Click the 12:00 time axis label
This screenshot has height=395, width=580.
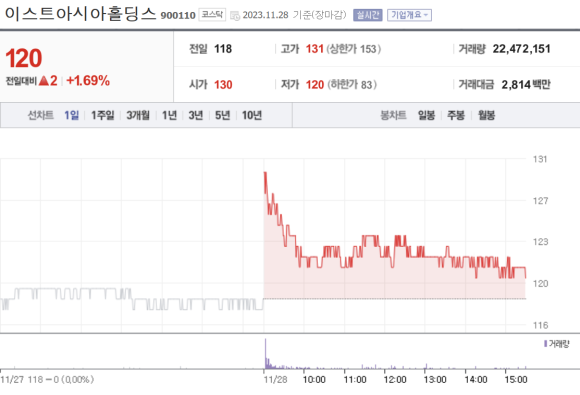(395, 380)
